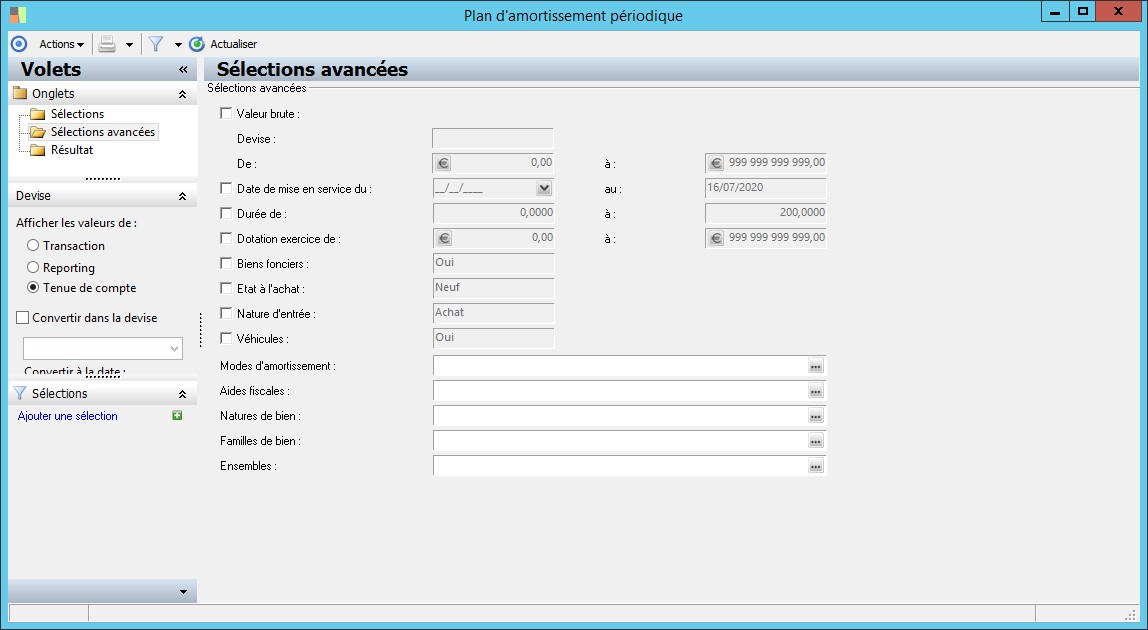Open the filter dropdown arrow
Image resolution: width=1148 pixels, height=630 pixels.
pyautogui.click(x=178, y=45)
